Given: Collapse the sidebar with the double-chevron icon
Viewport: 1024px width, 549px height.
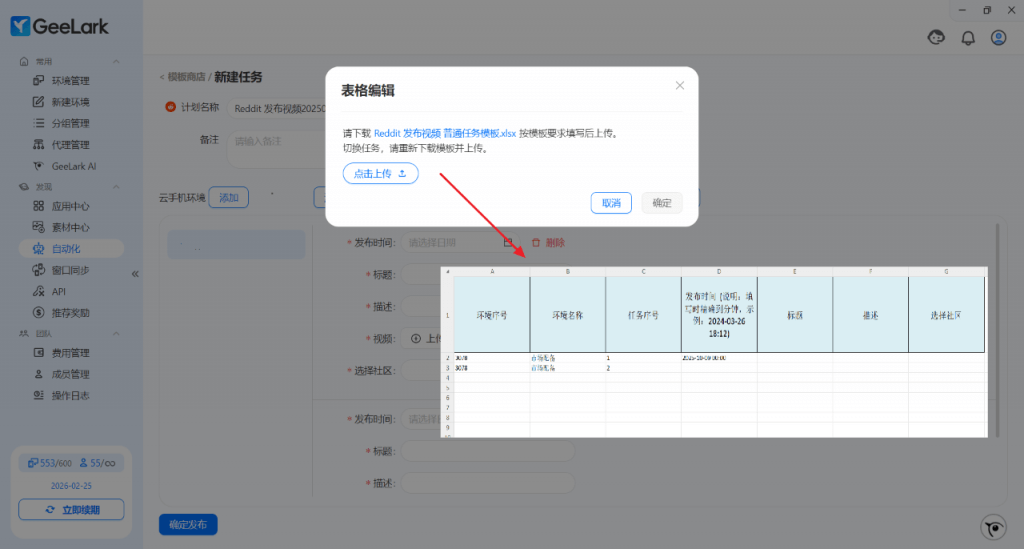Looking at the screenshot, I should (x=135, y=273).
